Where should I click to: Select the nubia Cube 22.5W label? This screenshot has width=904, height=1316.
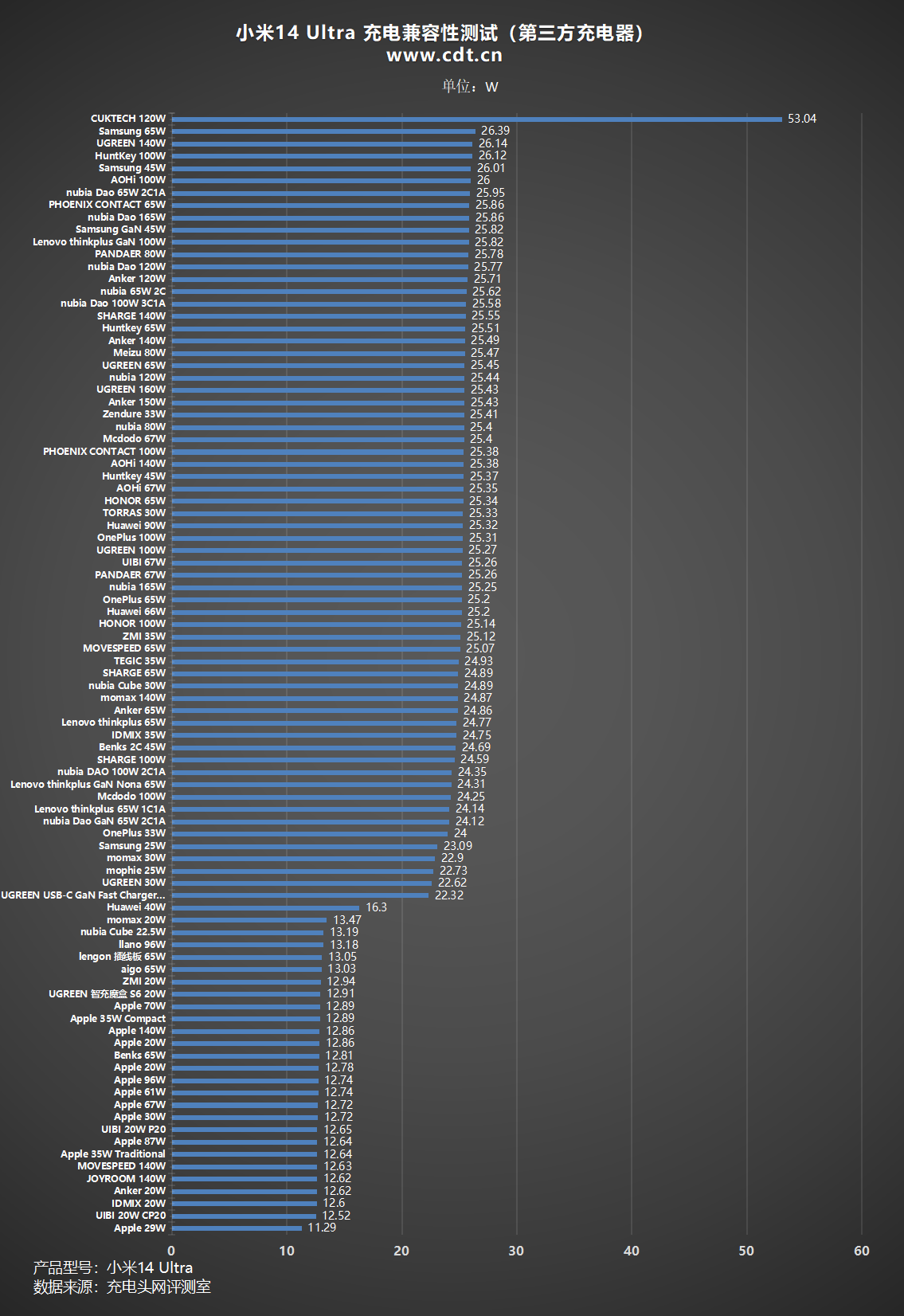pyautogui.click(x=123, y=932)
